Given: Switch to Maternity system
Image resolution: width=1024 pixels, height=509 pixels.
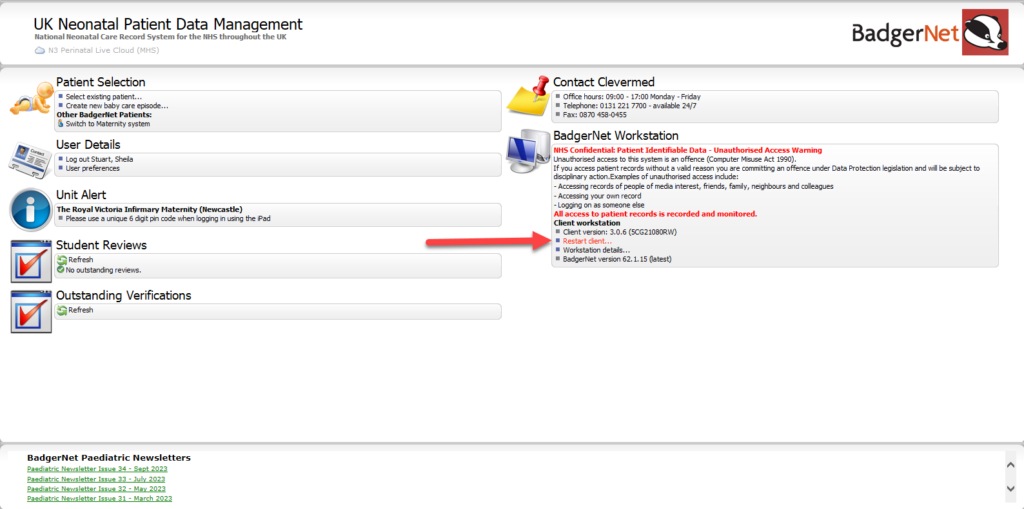Looking at the screenshot, I should (108, 123).
